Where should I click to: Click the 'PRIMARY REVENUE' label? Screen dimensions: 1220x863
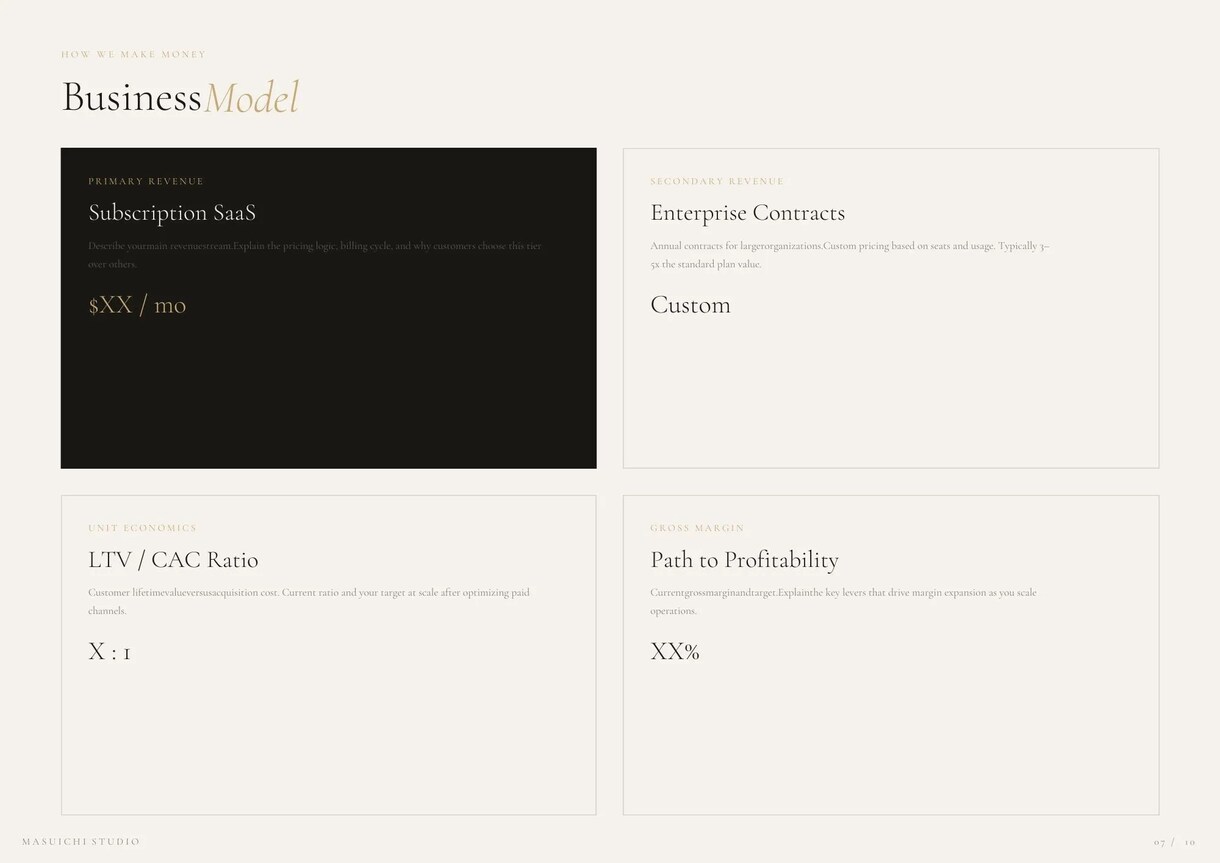click(x=146, y=182)
